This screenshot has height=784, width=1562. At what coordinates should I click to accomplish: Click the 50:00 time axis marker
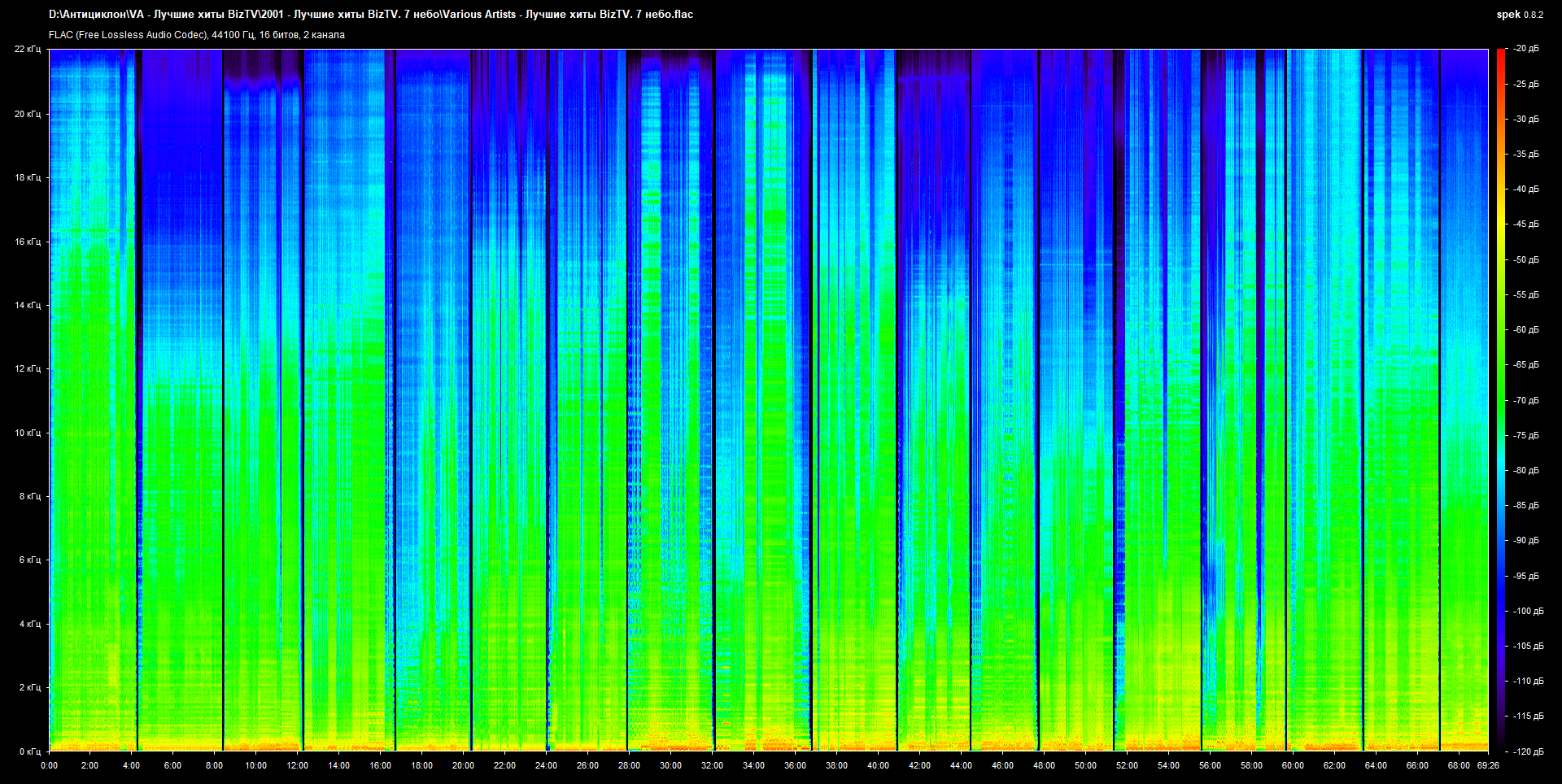click(x=1085, y=765)
